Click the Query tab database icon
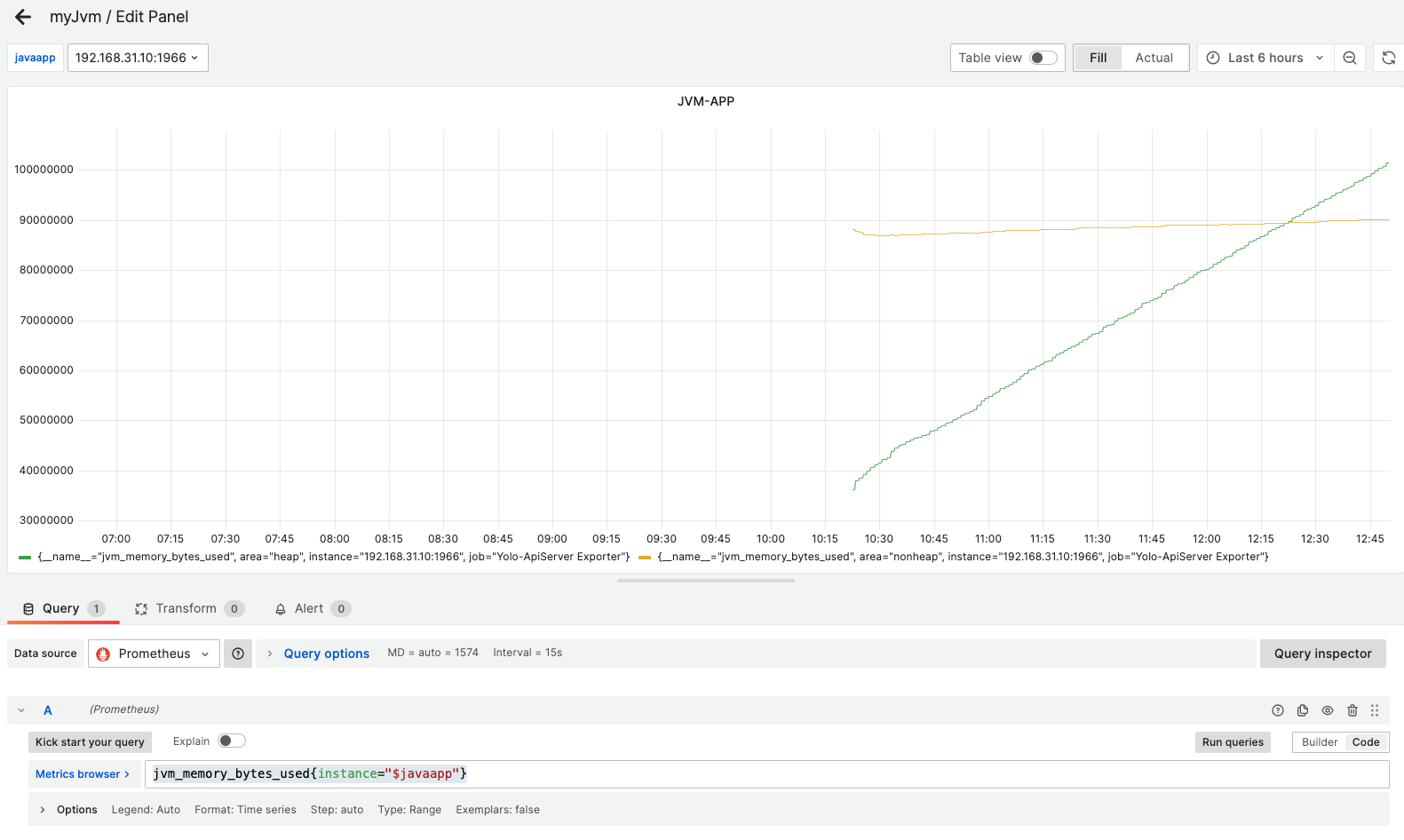 click(28, 609)
